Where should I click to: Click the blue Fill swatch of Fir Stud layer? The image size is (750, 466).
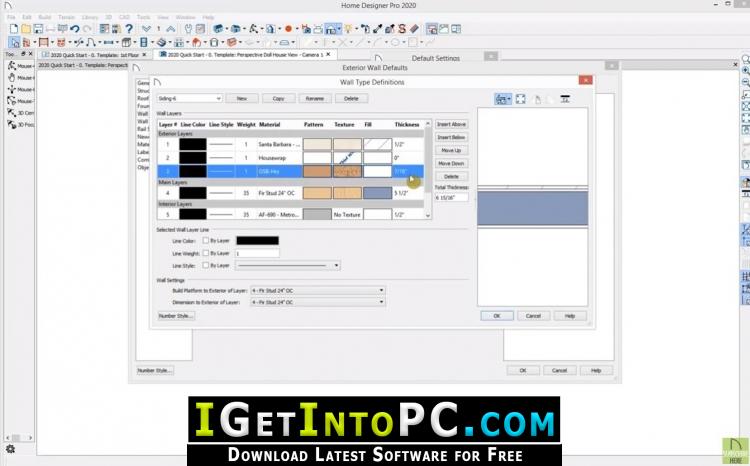coord(377,193)
